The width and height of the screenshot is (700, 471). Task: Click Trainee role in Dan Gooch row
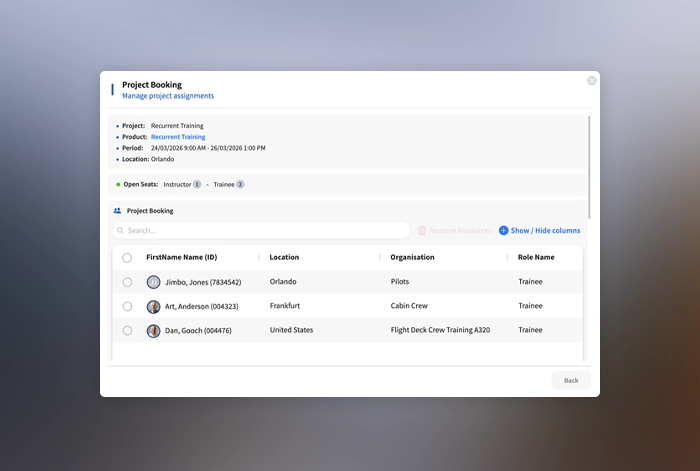pyautogui.click(x=530, y=329)
